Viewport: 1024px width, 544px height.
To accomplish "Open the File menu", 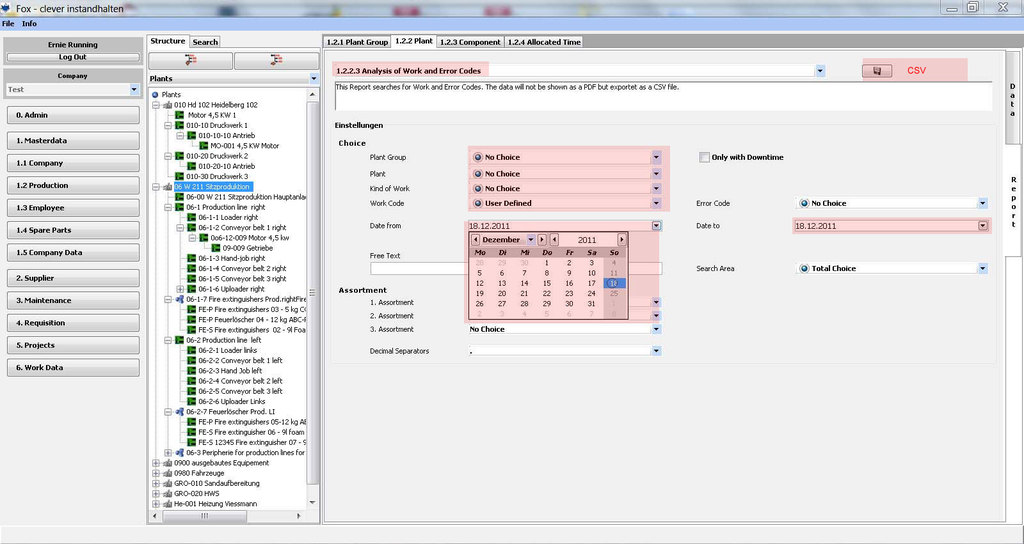I will pyautogui.click(x=8, y=23).
